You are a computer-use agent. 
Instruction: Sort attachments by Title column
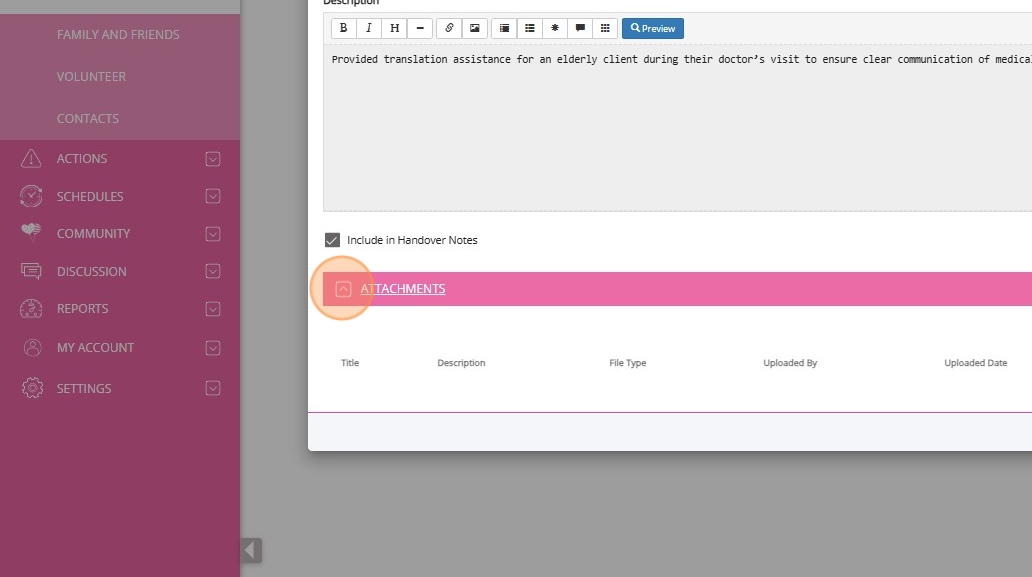pyautogui.click(x=350, y=363)
